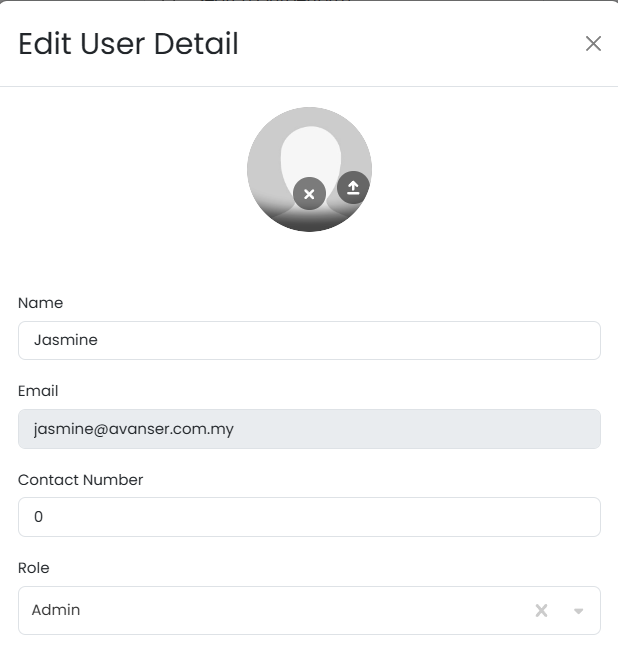Expand the Role dropdown arrow
This screenshot has height=647, width=618.
(x=578, y=611)
